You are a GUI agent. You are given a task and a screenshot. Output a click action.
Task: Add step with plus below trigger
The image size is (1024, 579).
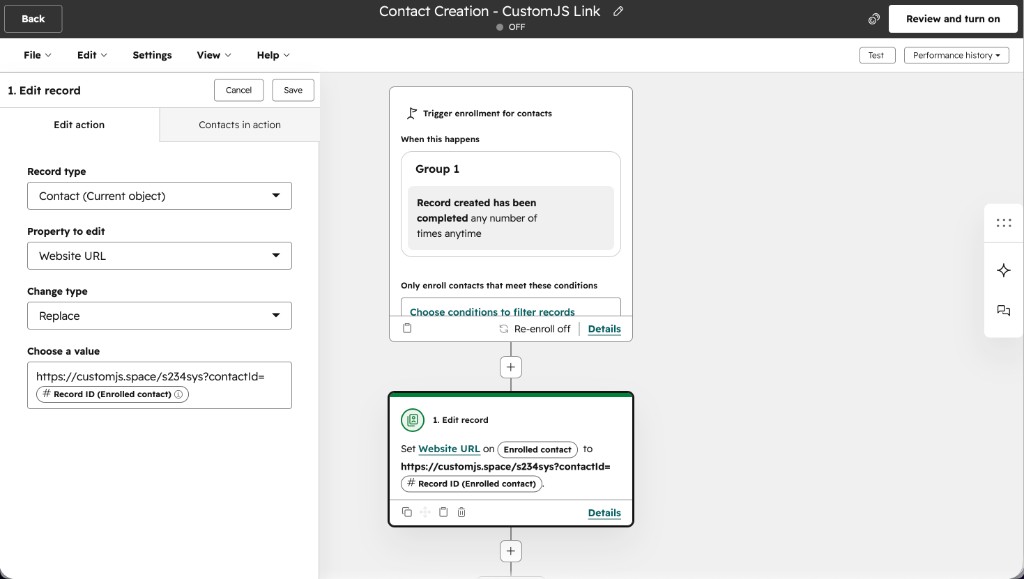[x=511, y=367]
